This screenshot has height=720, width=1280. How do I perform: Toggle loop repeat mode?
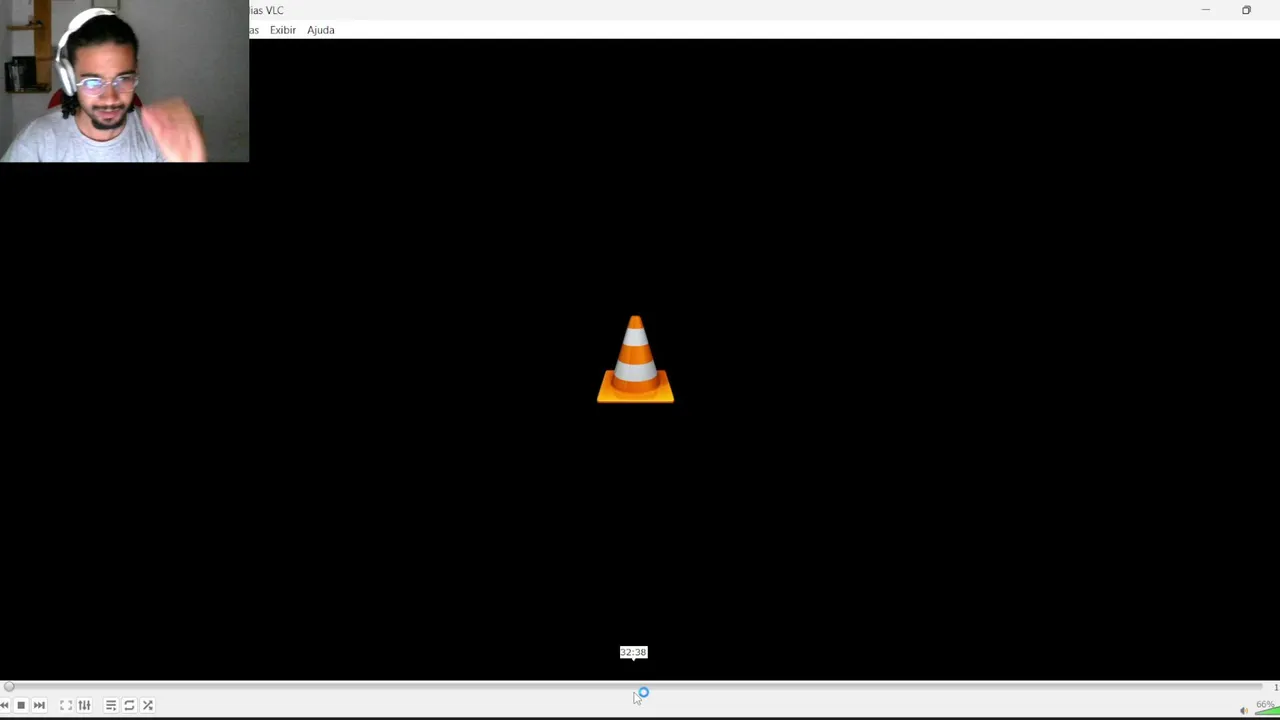[x=129, y=705]
